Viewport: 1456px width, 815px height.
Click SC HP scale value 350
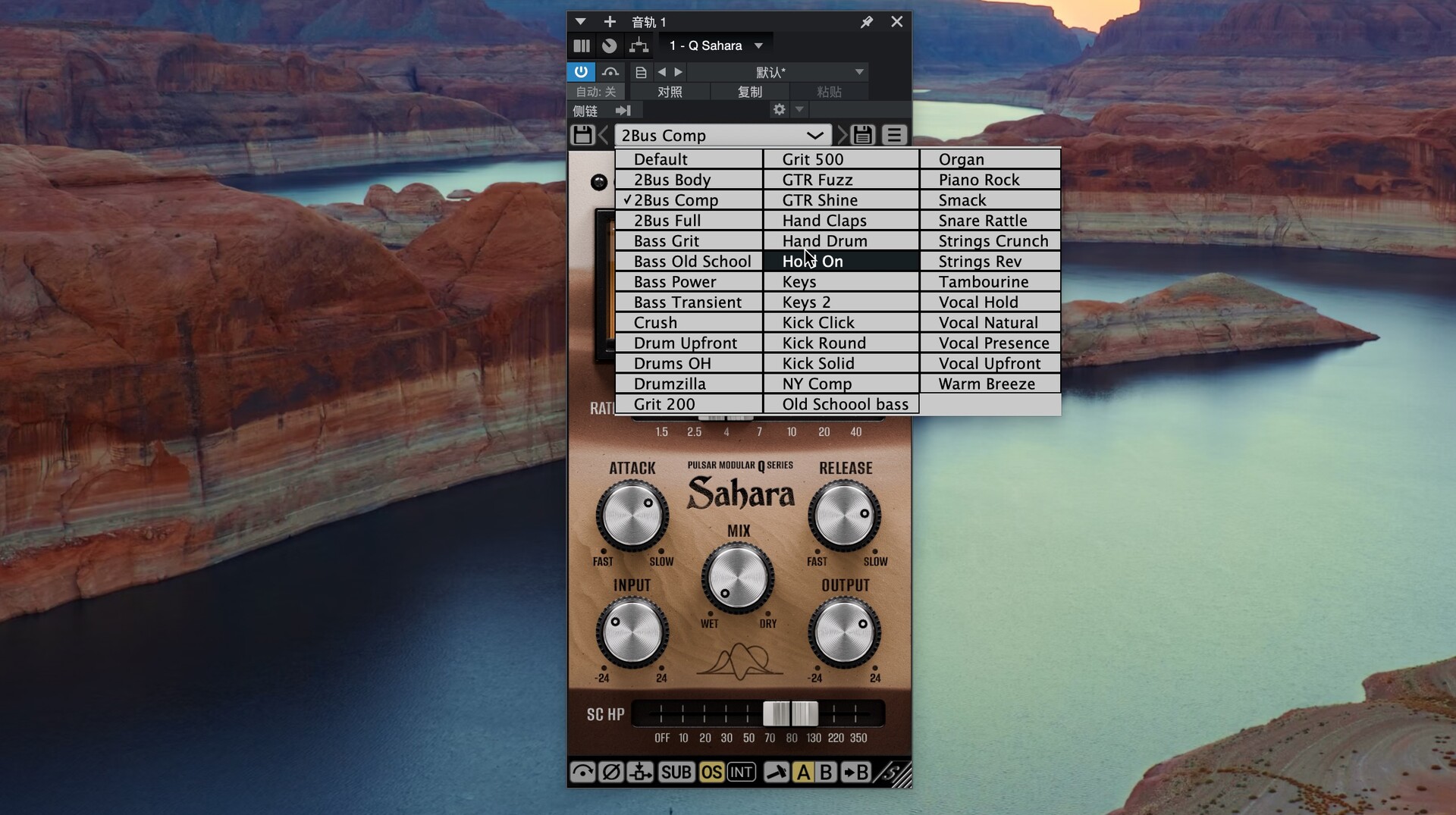858,738
